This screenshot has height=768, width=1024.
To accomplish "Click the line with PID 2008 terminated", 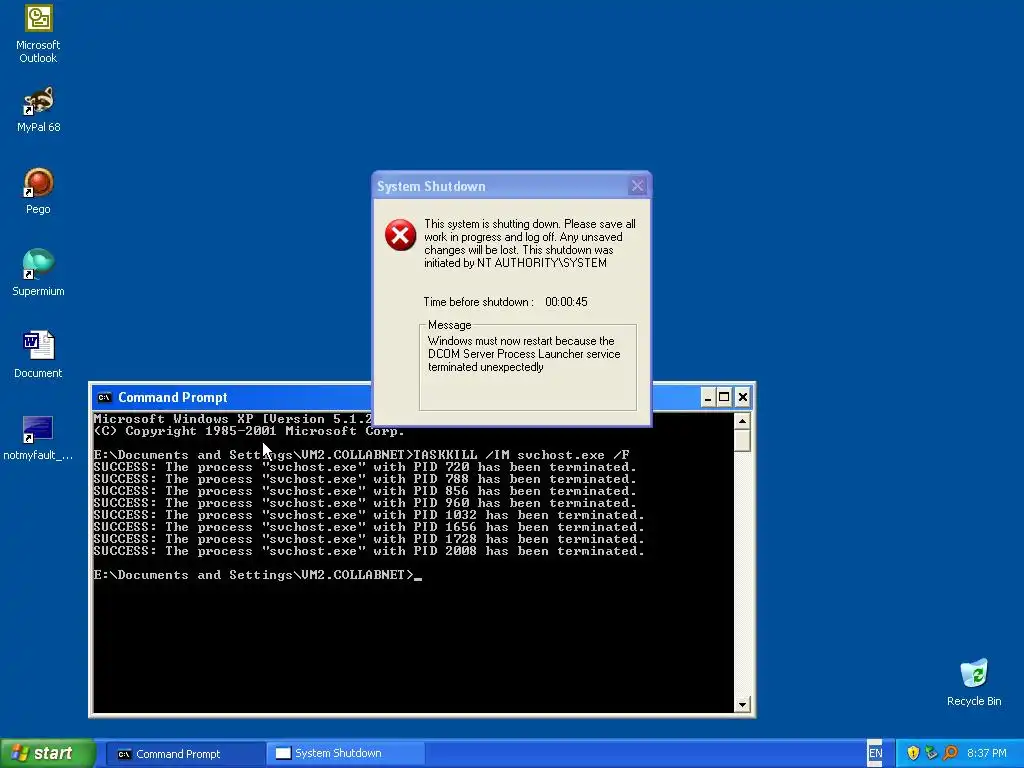I will (369, 551).
